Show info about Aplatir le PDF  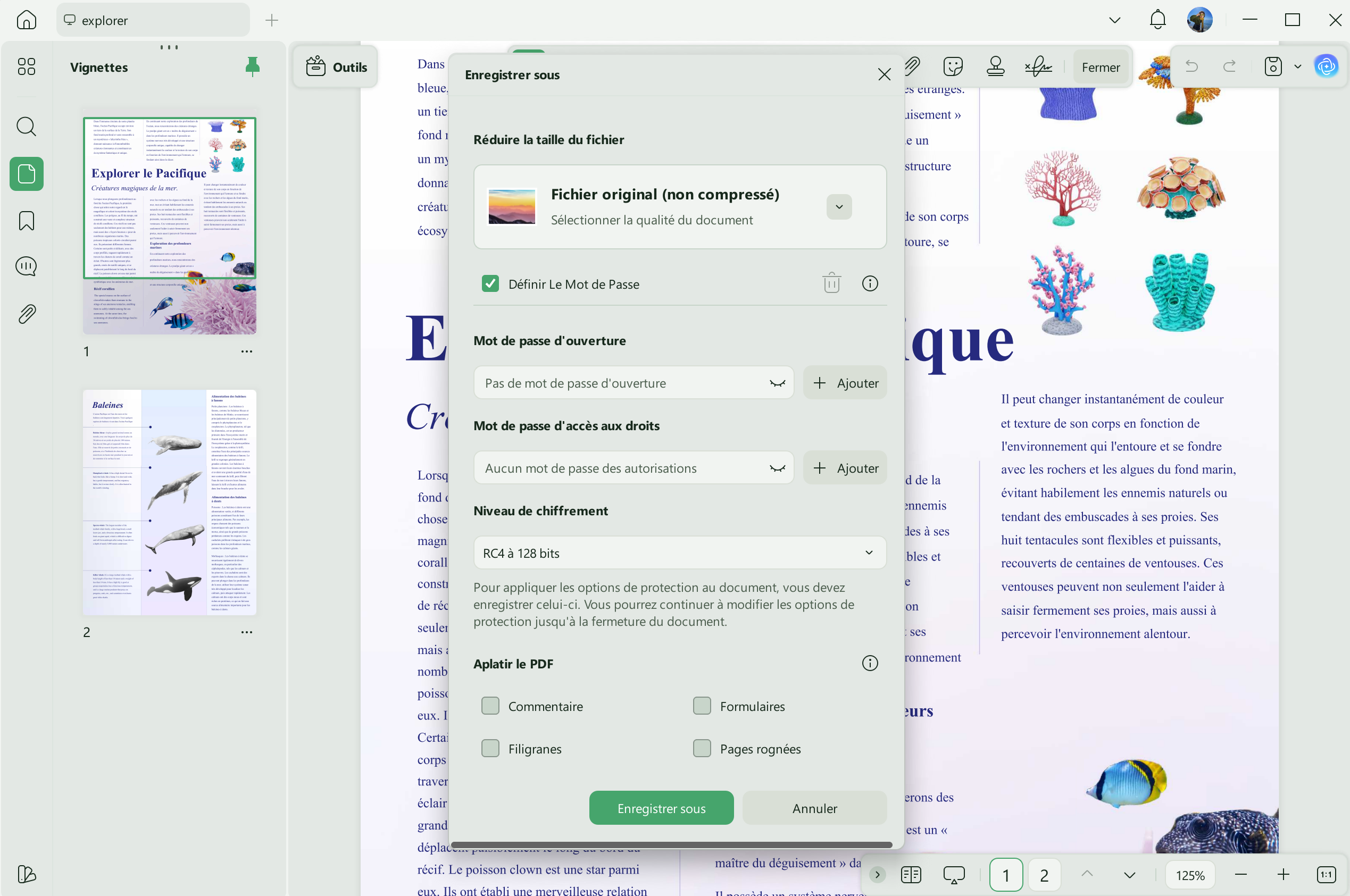point(870,663)
